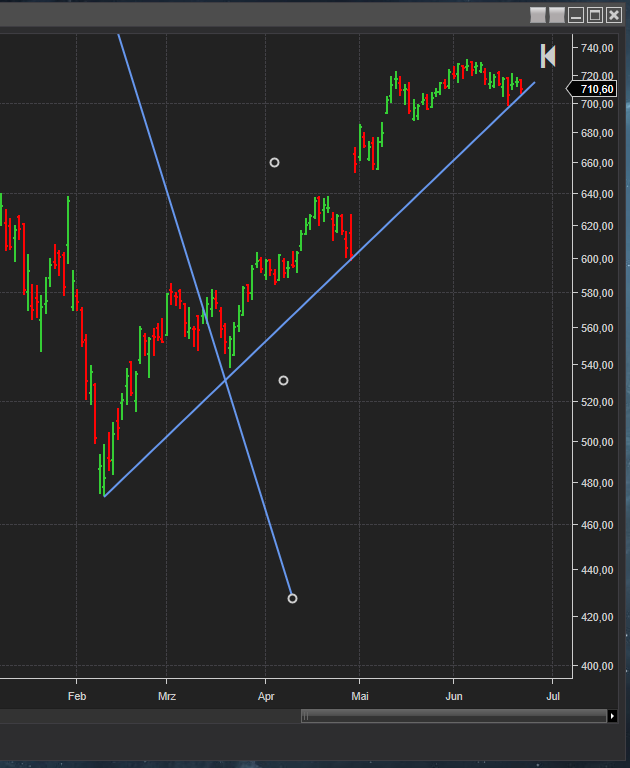
Task: Click the rising trendline's start point at the February low
Action: click(x=104, y=496)
